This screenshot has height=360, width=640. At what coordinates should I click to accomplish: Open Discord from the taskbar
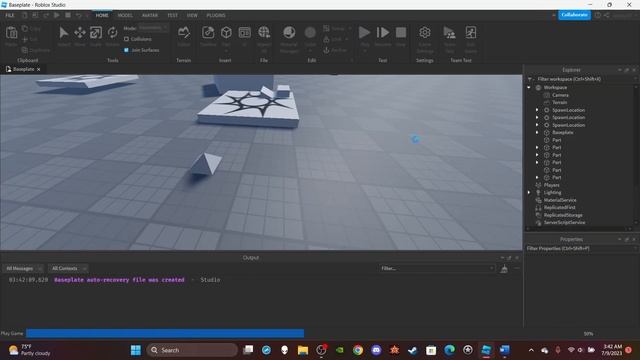(376, 350)
